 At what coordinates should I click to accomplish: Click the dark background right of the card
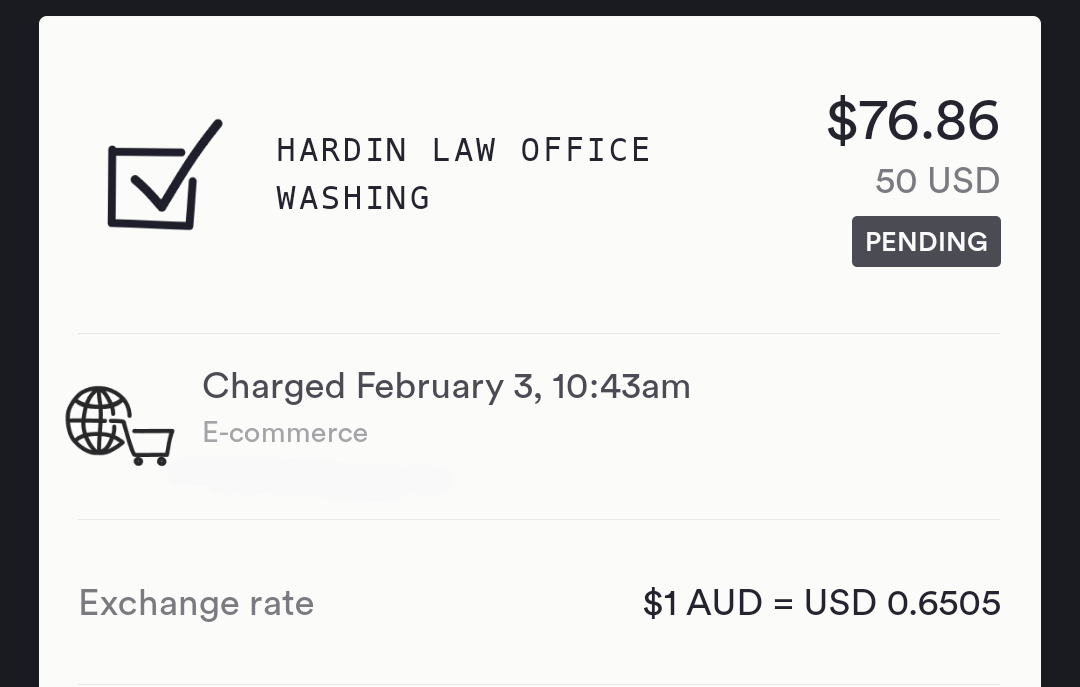pos(1060,343)
